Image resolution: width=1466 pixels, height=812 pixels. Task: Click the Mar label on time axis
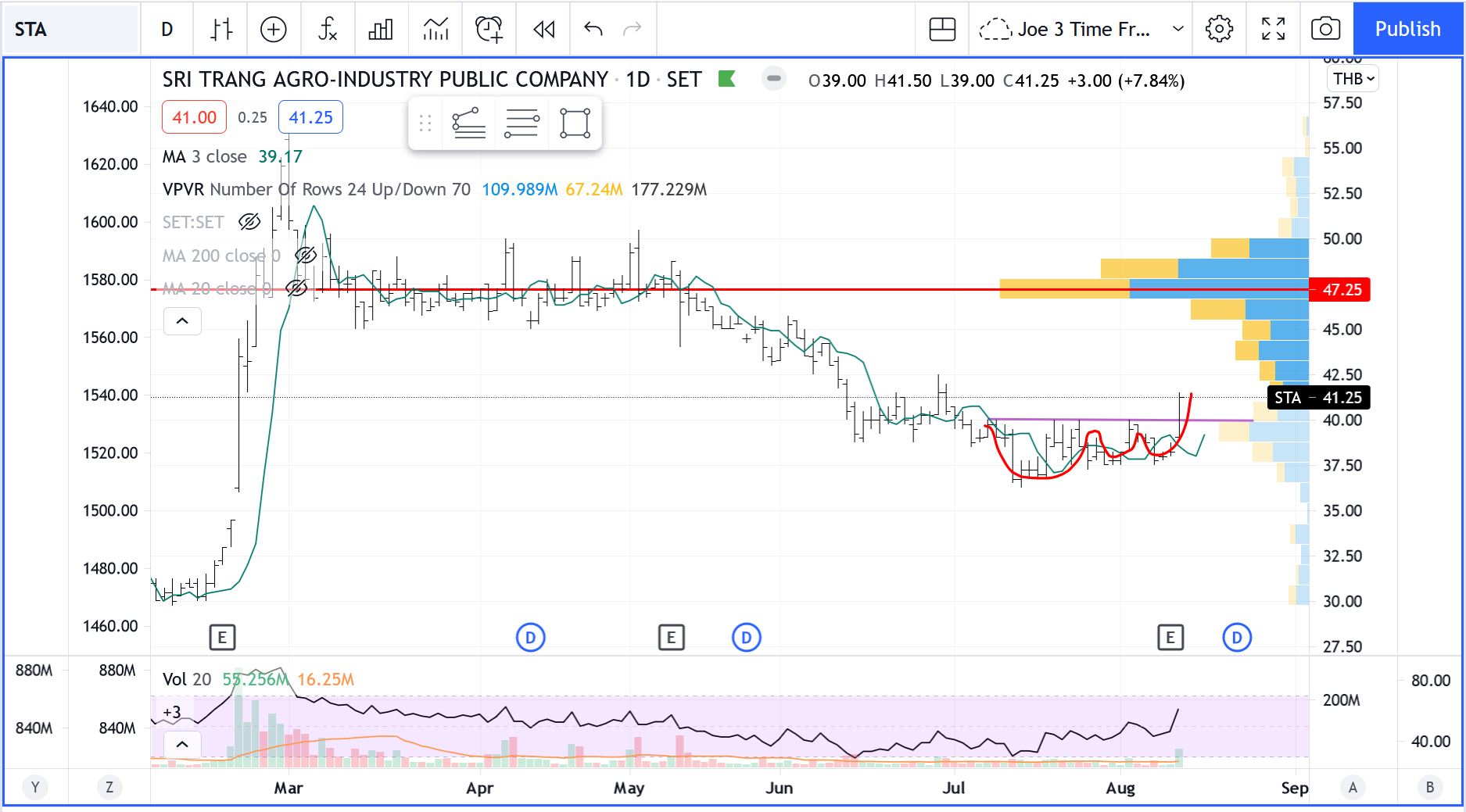[x=289, y=788]
